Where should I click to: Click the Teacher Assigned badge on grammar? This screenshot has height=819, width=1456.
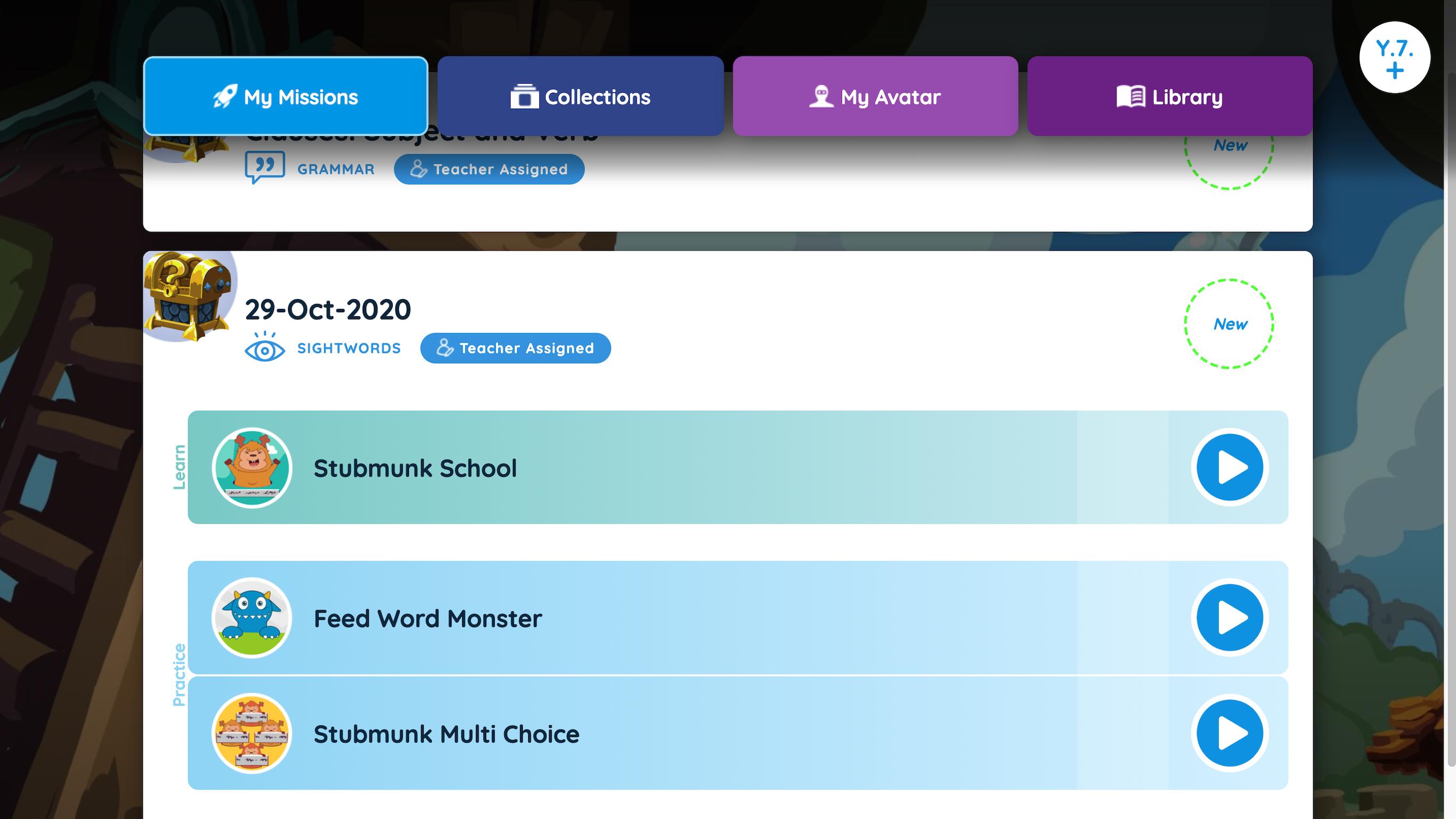point(489,169)
